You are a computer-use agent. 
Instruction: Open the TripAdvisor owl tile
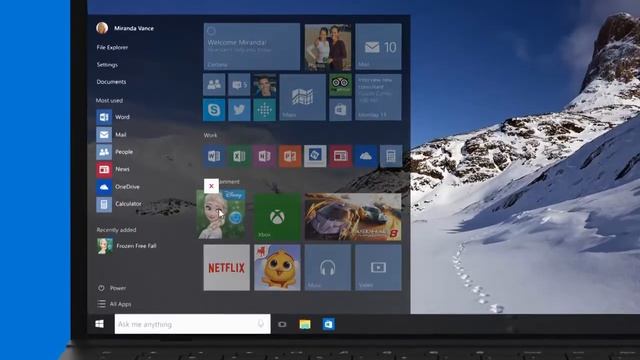point(340,85)
